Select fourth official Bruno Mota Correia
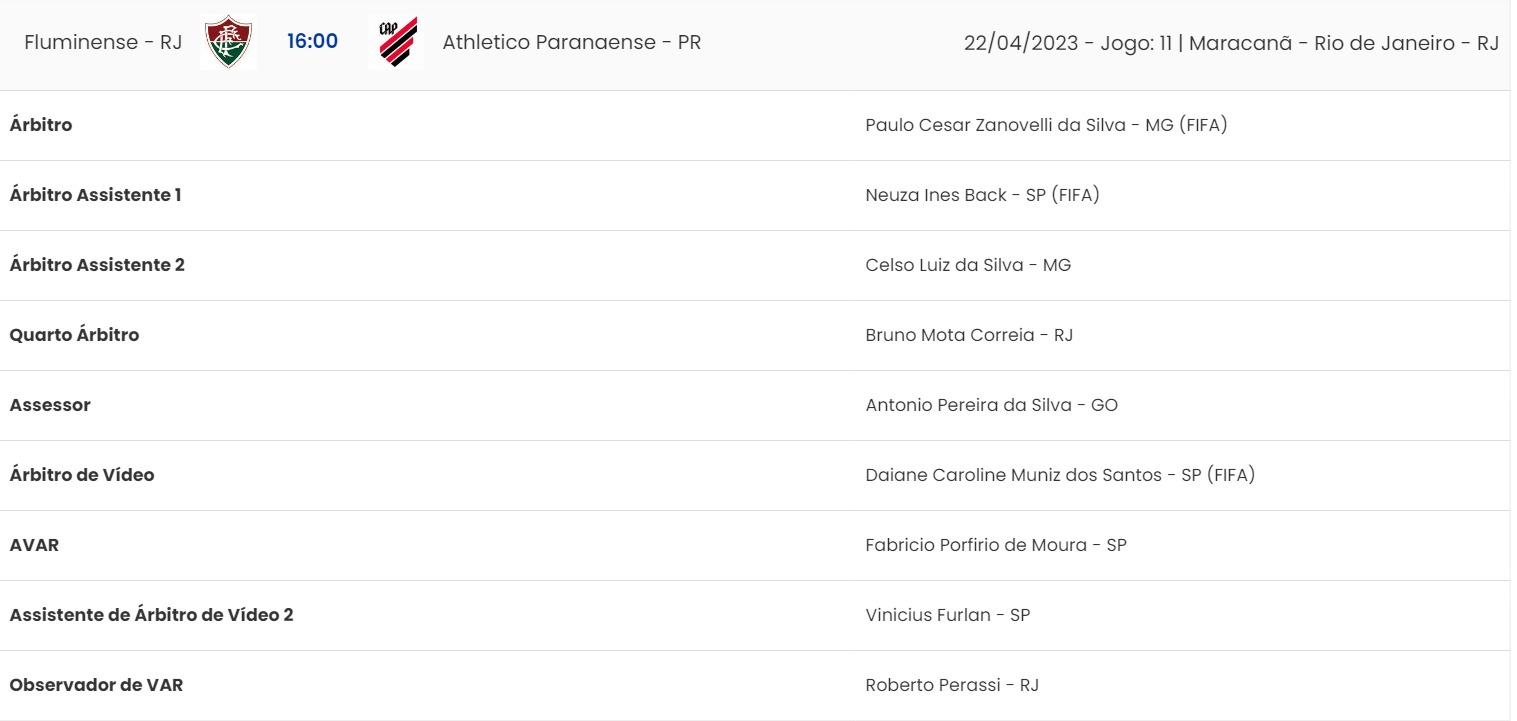Image resolution: width=1517 pixels, height=721 pixels. coord(969,335)
